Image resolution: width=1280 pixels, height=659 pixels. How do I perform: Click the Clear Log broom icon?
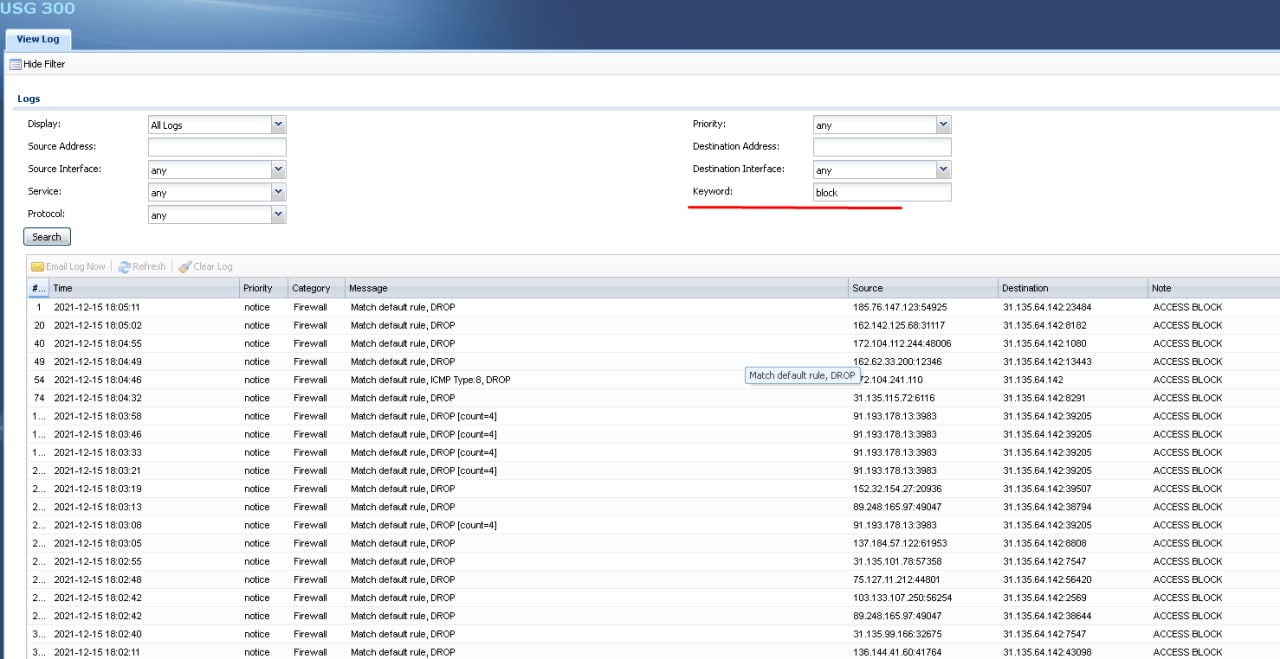click(x=184, y=267)
